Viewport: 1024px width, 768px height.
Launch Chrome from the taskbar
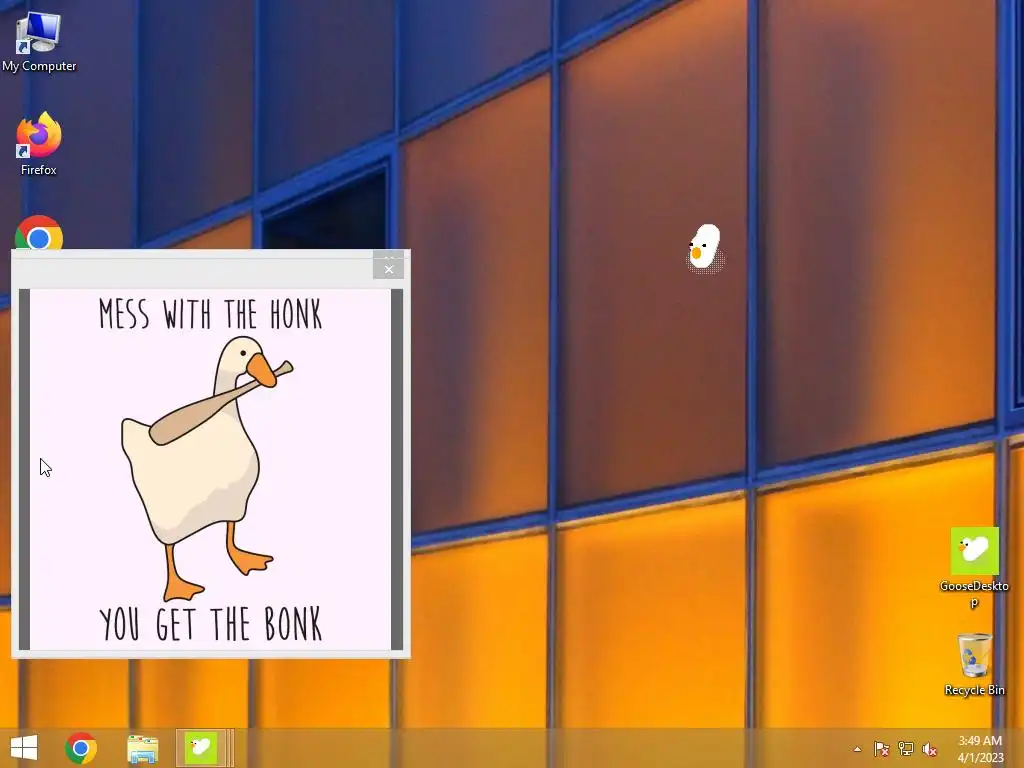(81, 748)
